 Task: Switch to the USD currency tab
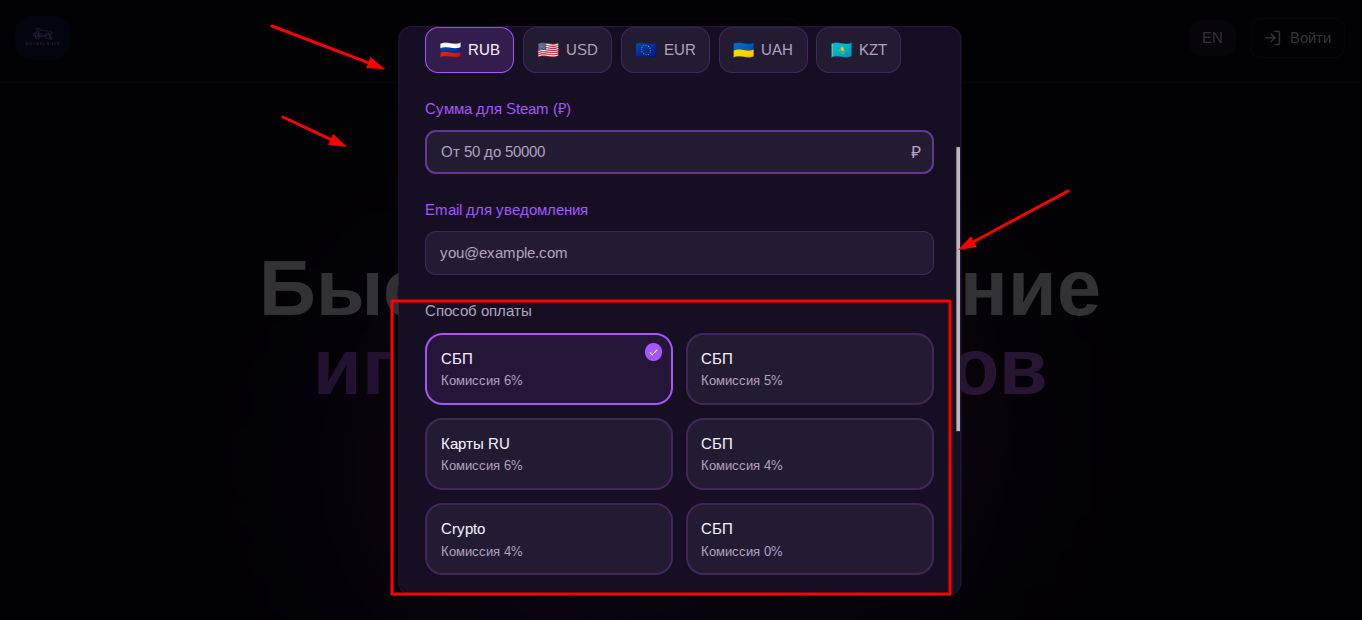[x=567, y=50]
